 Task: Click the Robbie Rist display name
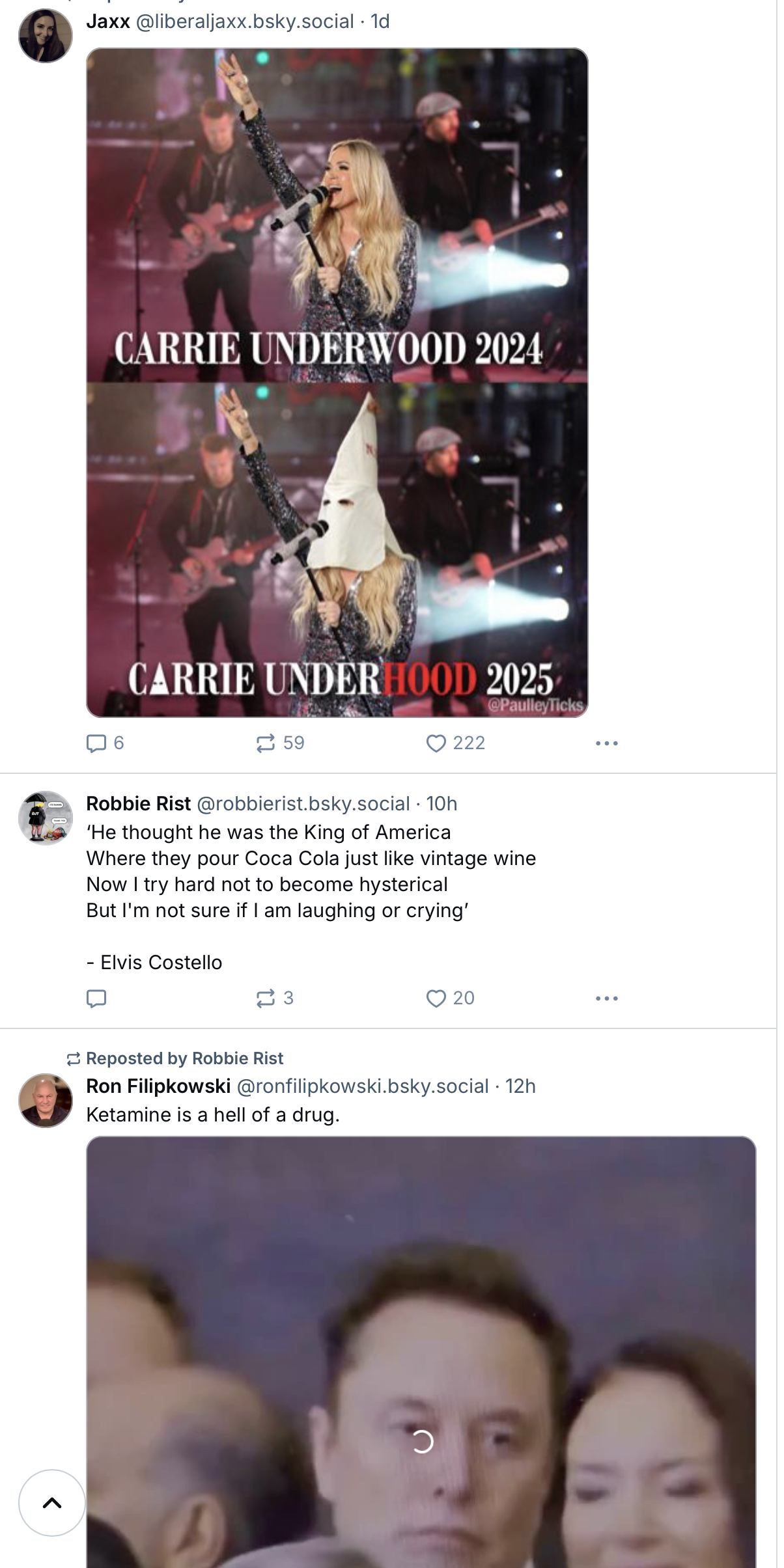139,804
